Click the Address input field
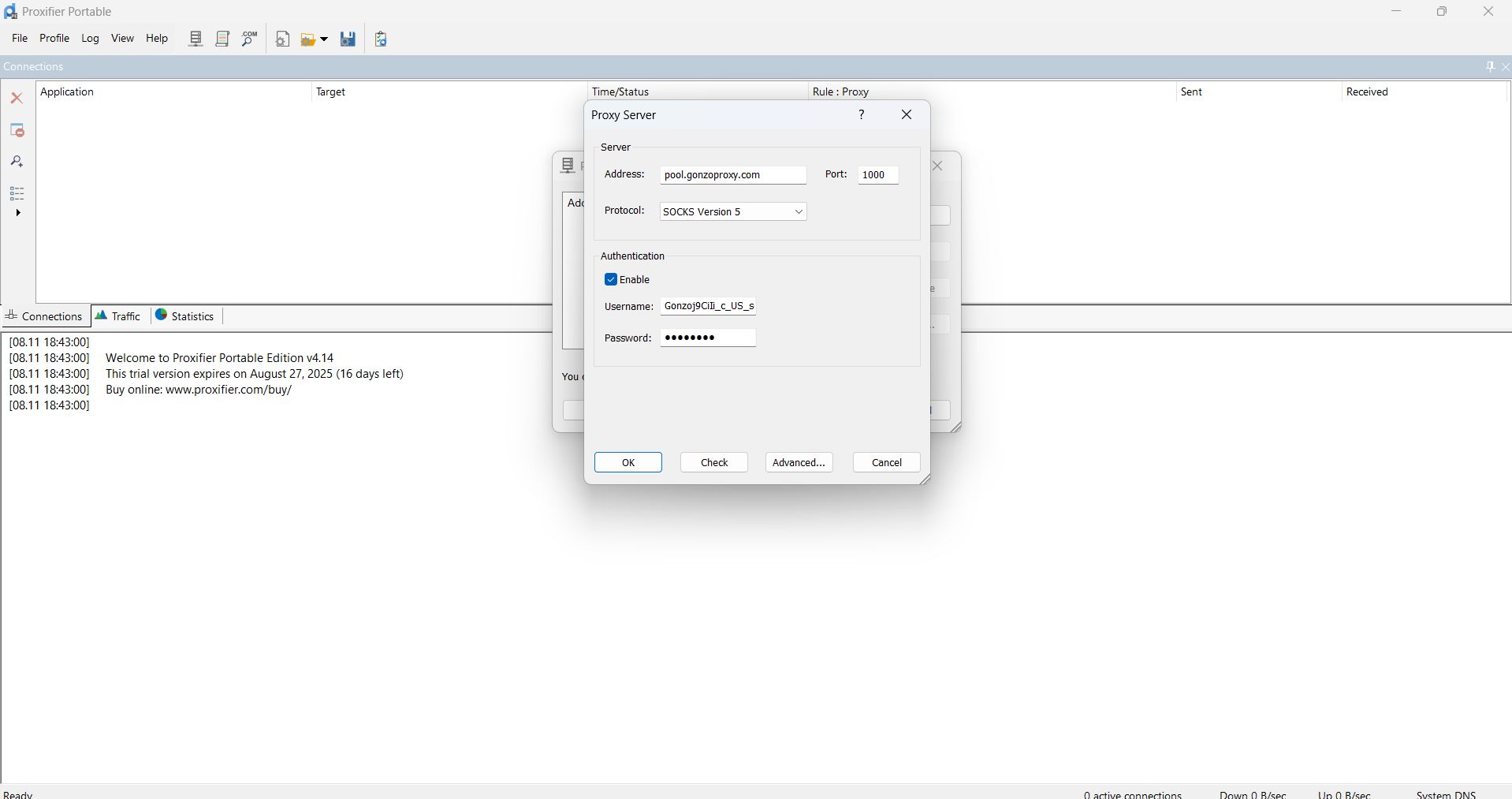This screenshot has height=799, width=1512. pyautogui.click(x=733, y=175)
